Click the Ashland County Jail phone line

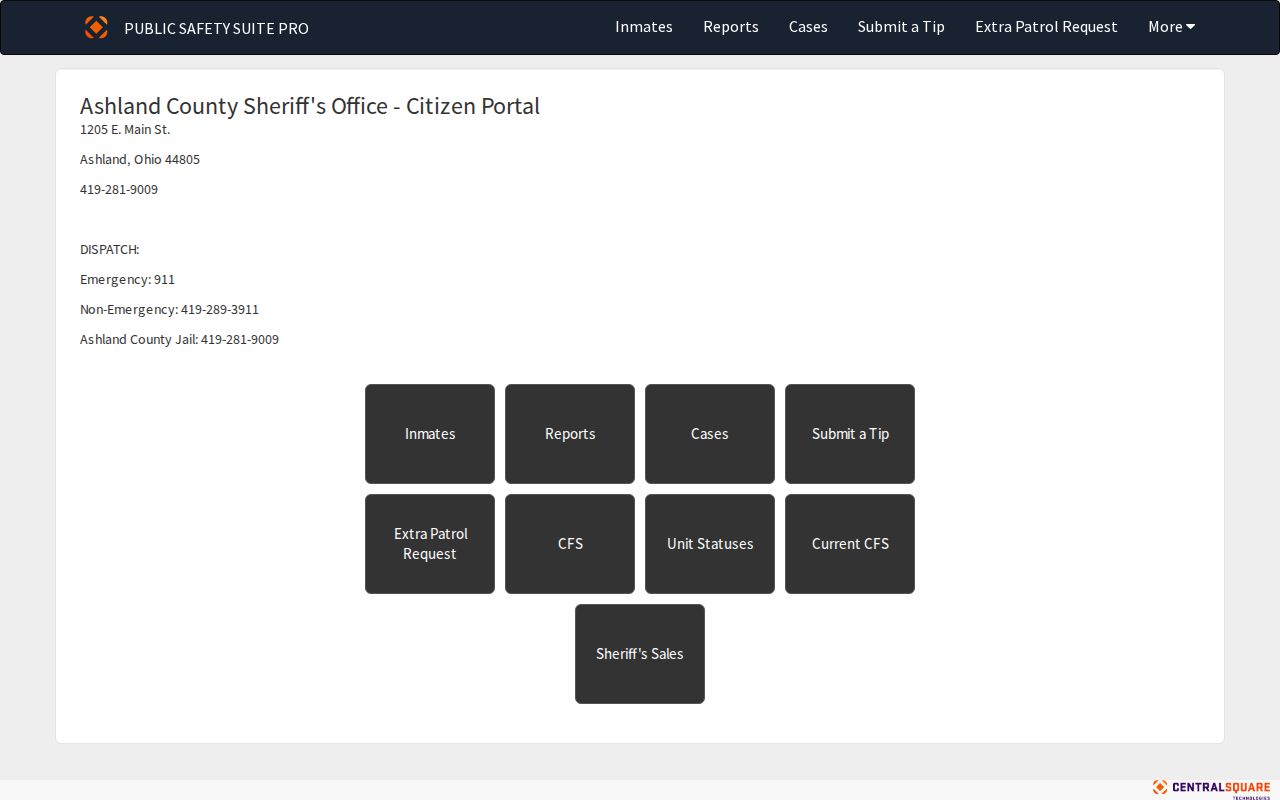pos(179,340)
